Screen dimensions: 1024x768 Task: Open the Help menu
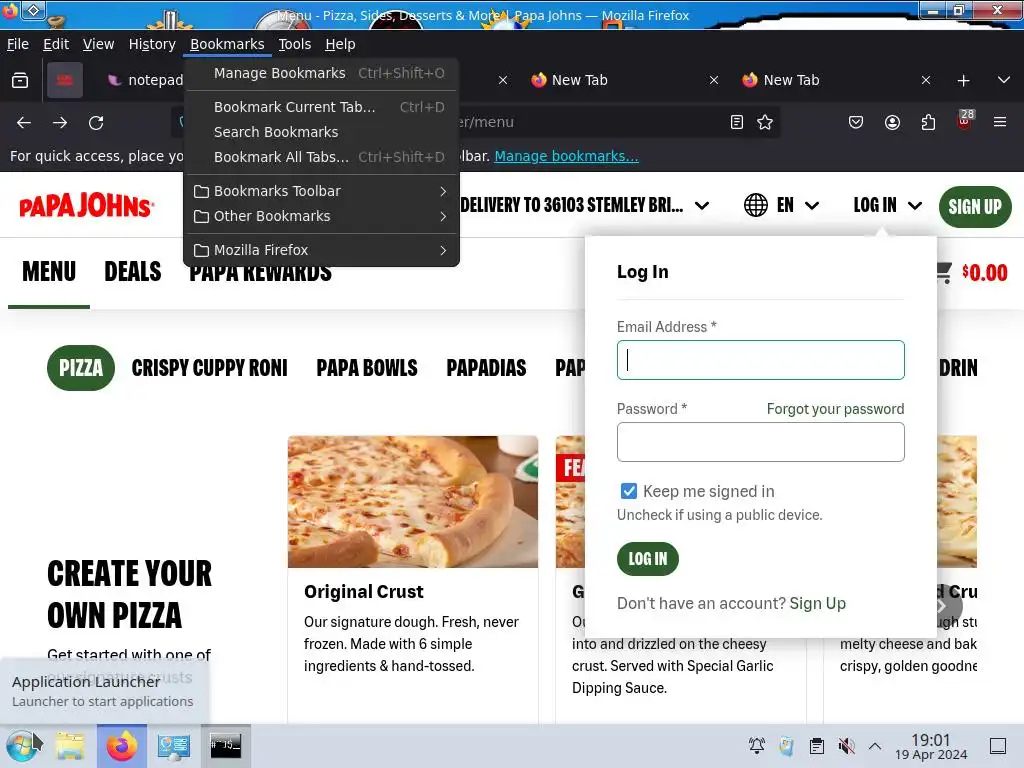click(340, 44)
